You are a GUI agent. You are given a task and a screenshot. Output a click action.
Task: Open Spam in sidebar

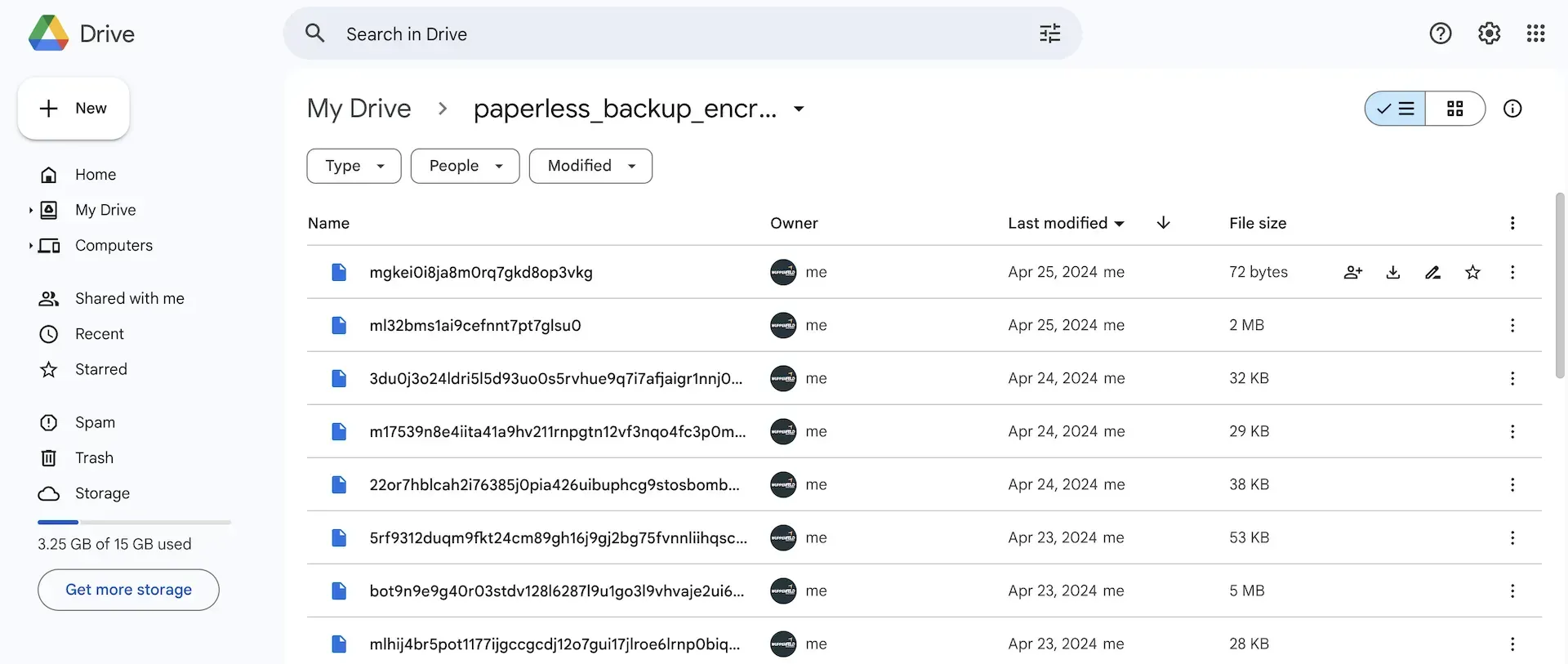pos(95,422)
